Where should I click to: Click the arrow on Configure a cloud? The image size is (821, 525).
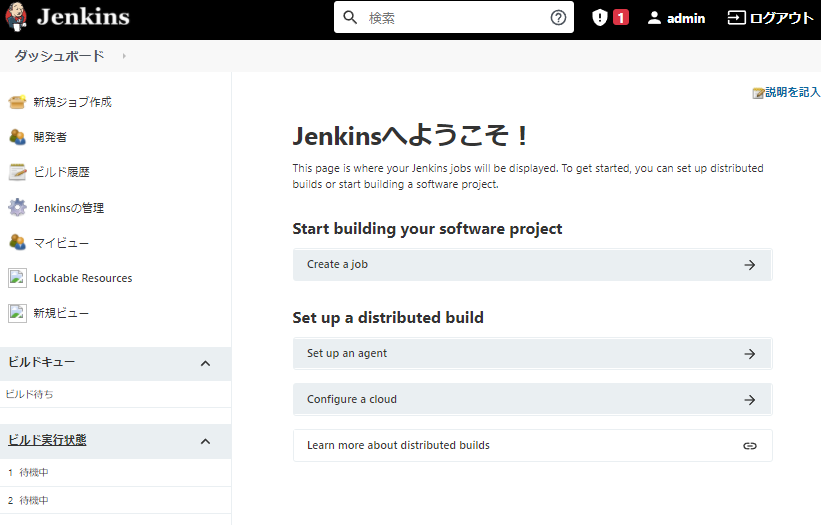click(x=750, y=400)
